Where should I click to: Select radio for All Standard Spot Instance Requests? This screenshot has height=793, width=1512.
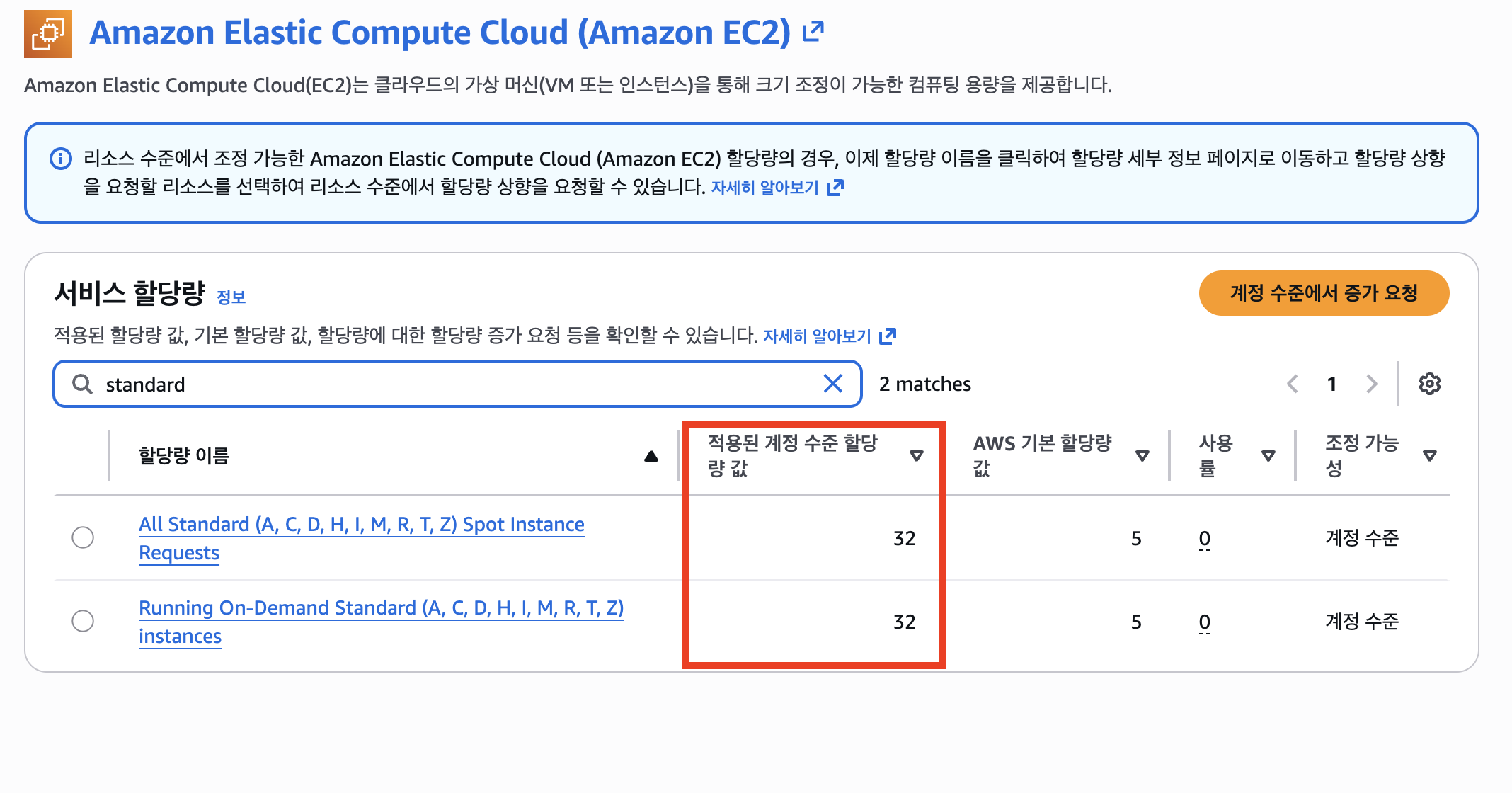83,537
